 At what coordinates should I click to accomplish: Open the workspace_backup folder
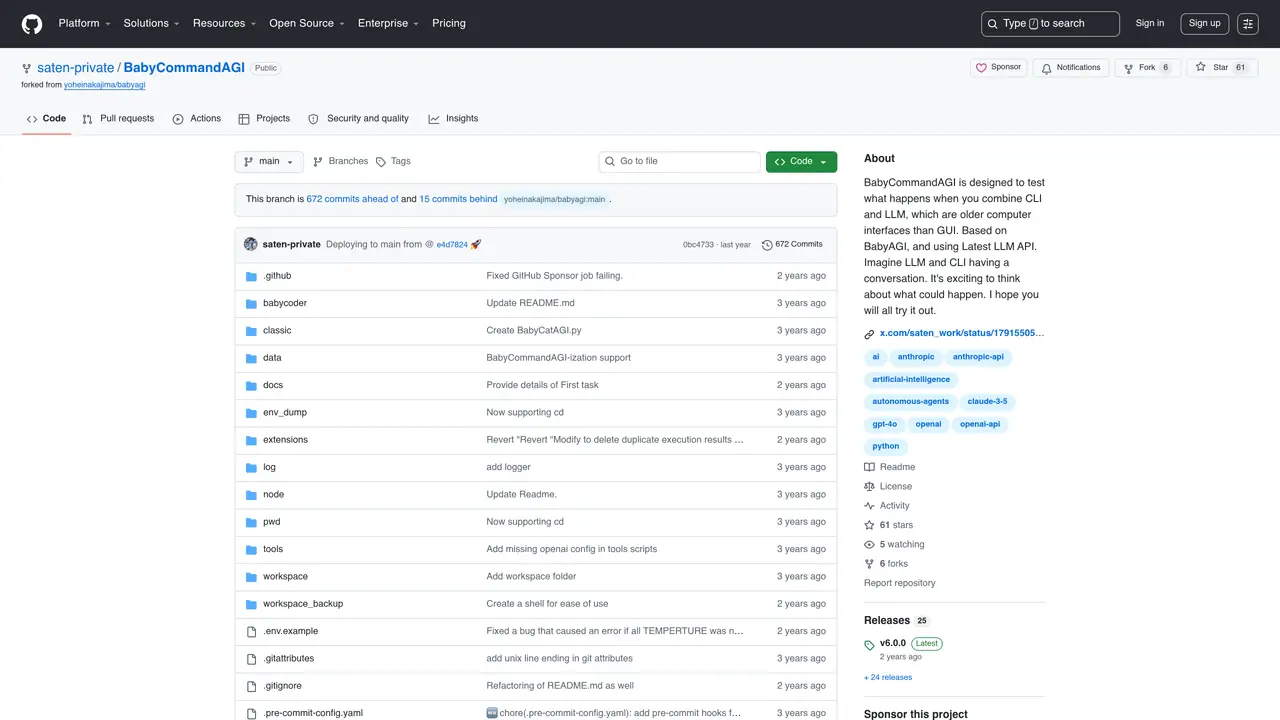pyautogui.click(x=303, y=604)
